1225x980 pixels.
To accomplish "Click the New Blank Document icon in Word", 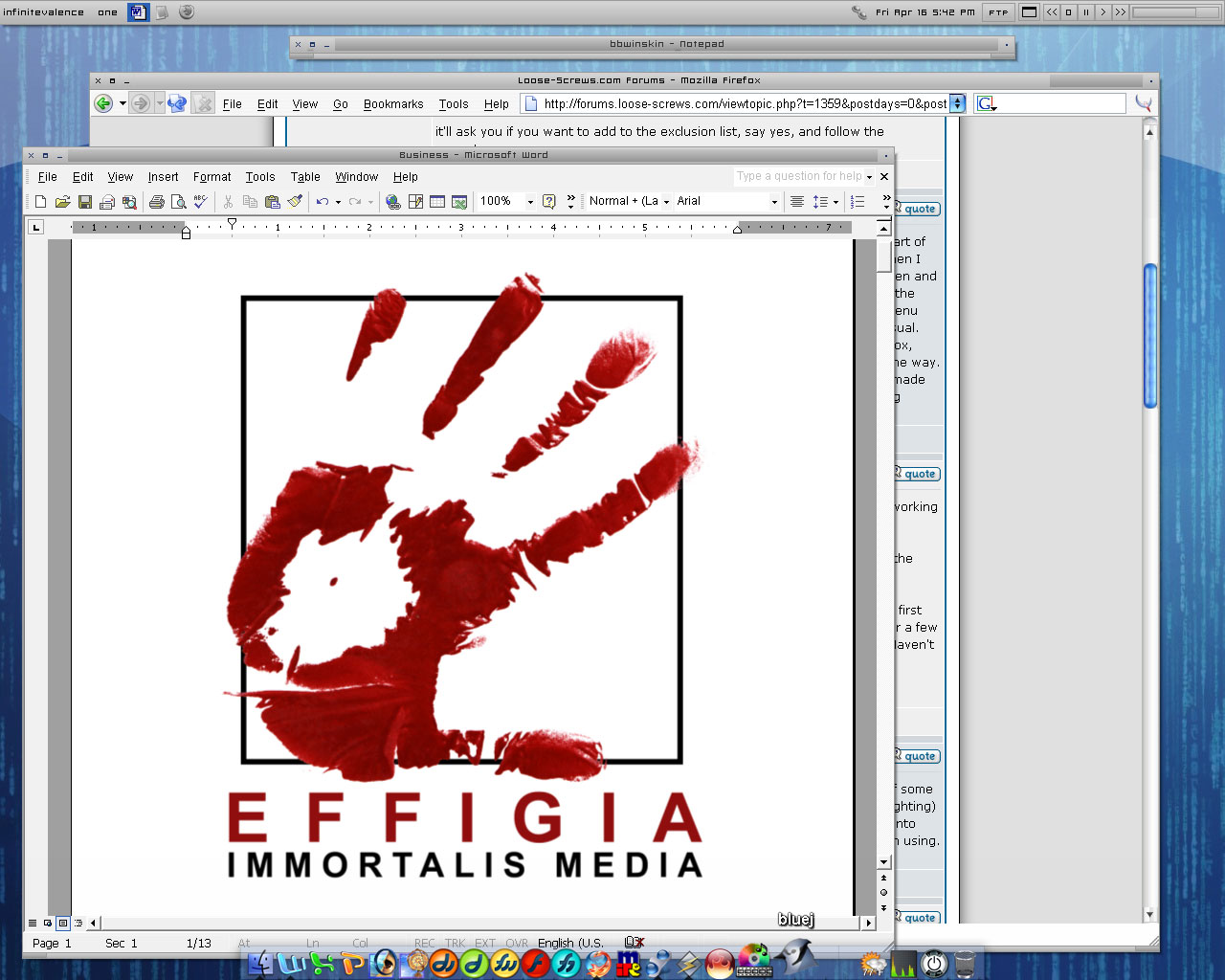I will tap(40, 202).
